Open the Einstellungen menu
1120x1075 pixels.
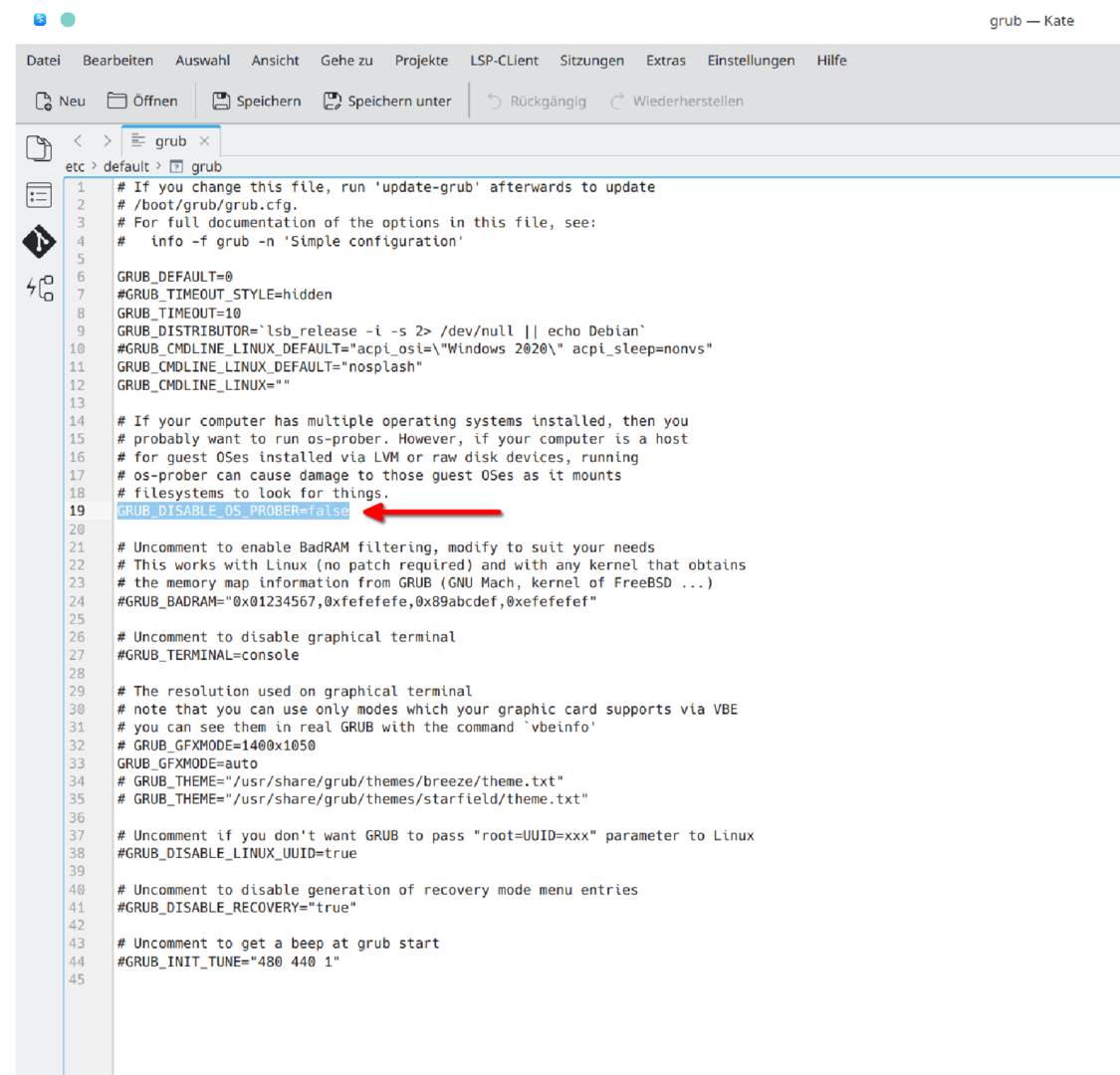[751, 61]
